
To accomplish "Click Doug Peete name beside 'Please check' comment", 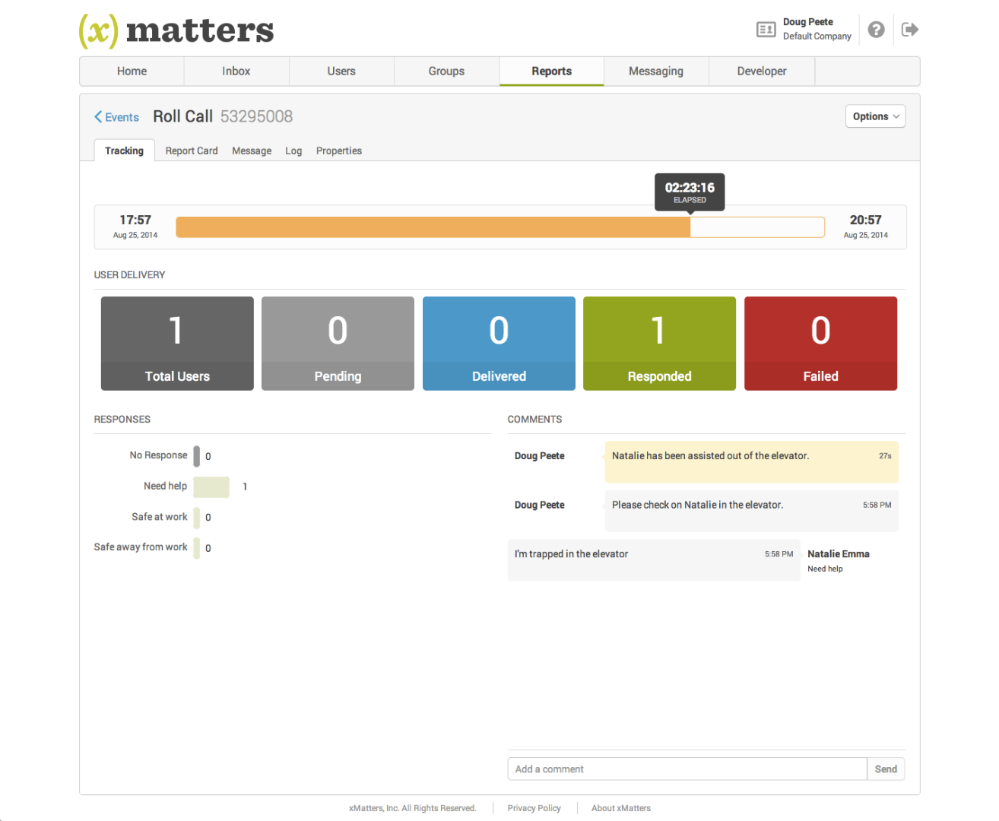I will (x=540, y=505).
